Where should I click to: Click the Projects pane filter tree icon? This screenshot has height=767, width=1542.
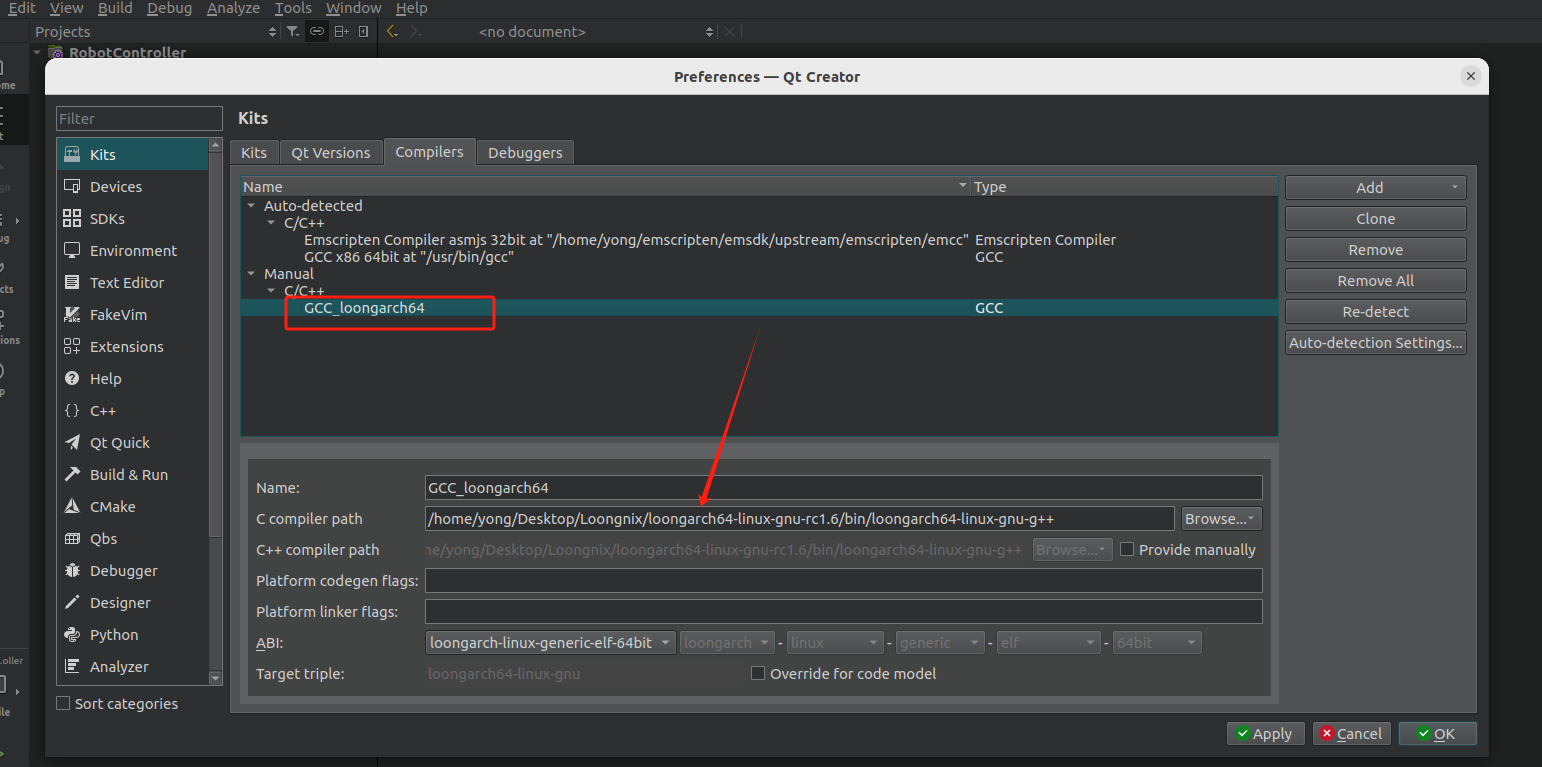pyautogui.click(x=292, y=32)
